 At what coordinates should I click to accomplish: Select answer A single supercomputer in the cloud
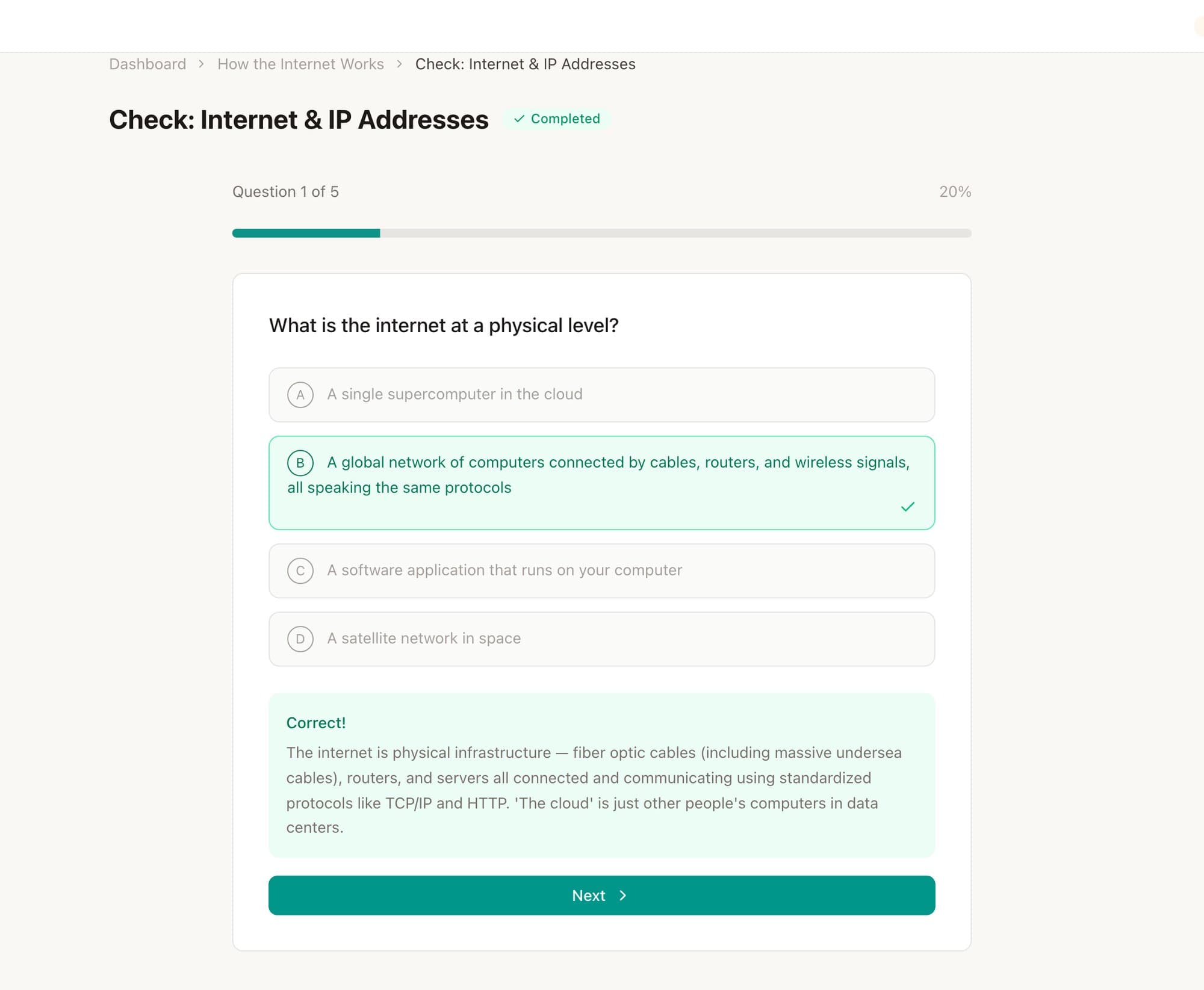click(601, 395)
